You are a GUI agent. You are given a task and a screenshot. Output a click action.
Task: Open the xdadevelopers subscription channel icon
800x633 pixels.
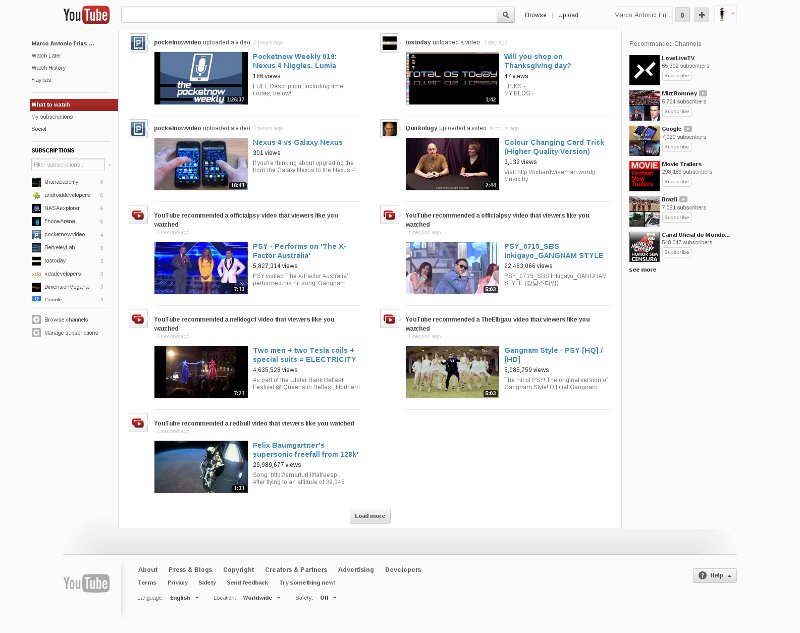[36, 274]
